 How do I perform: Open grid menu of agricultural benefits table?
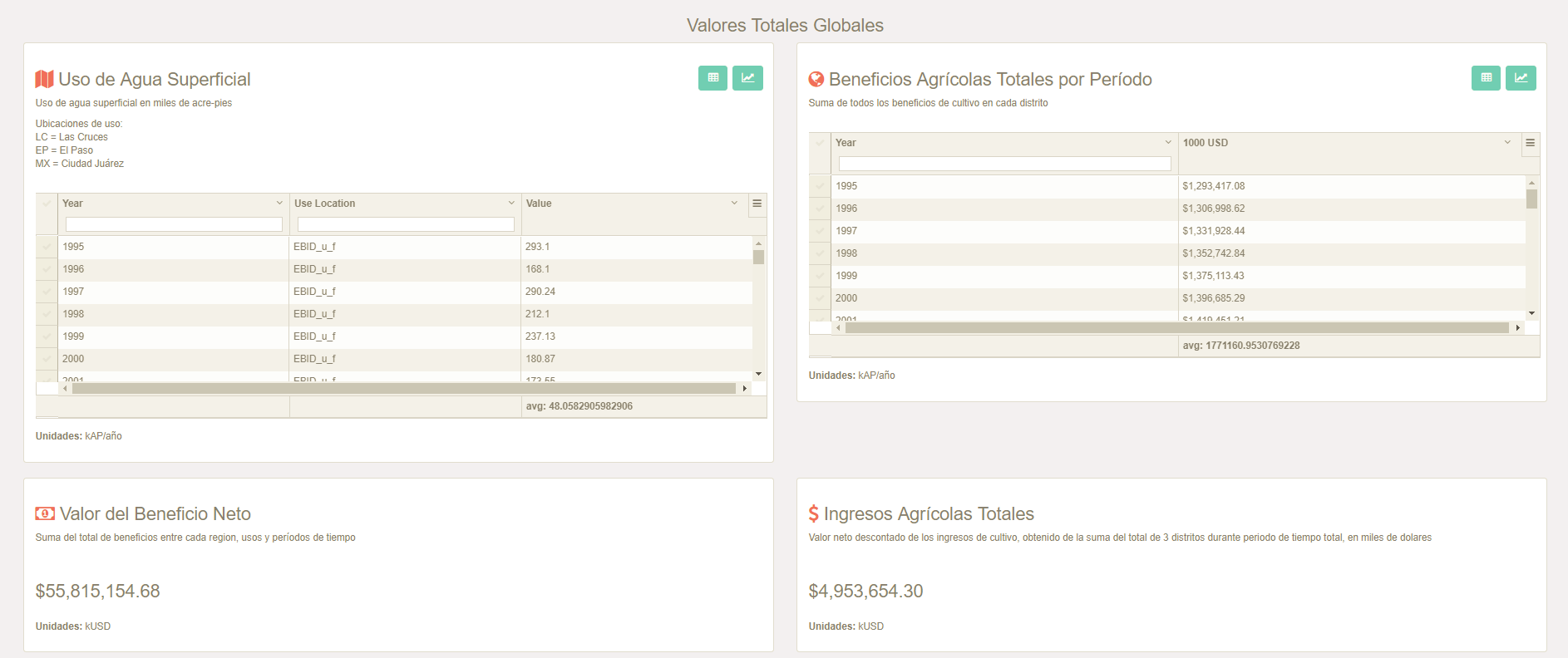coord(1531,143)
